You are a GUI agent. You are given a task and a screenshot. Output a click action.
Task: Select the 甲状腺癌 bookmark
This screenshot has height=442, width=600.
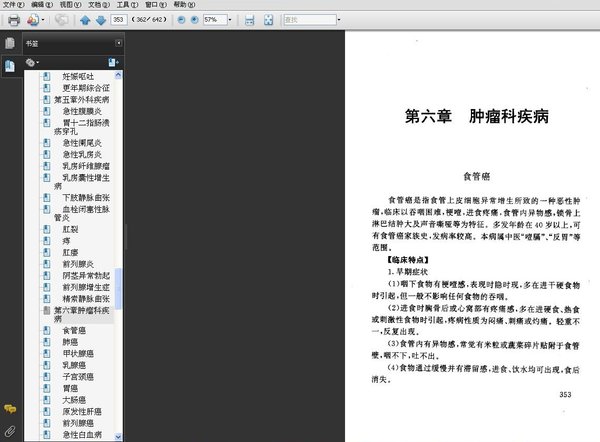pos(78,354)
